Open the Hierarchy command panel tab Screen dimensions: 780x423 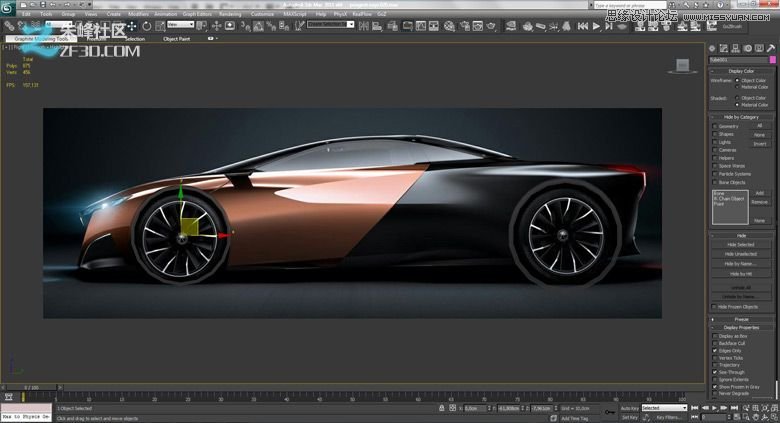(734, 47)
